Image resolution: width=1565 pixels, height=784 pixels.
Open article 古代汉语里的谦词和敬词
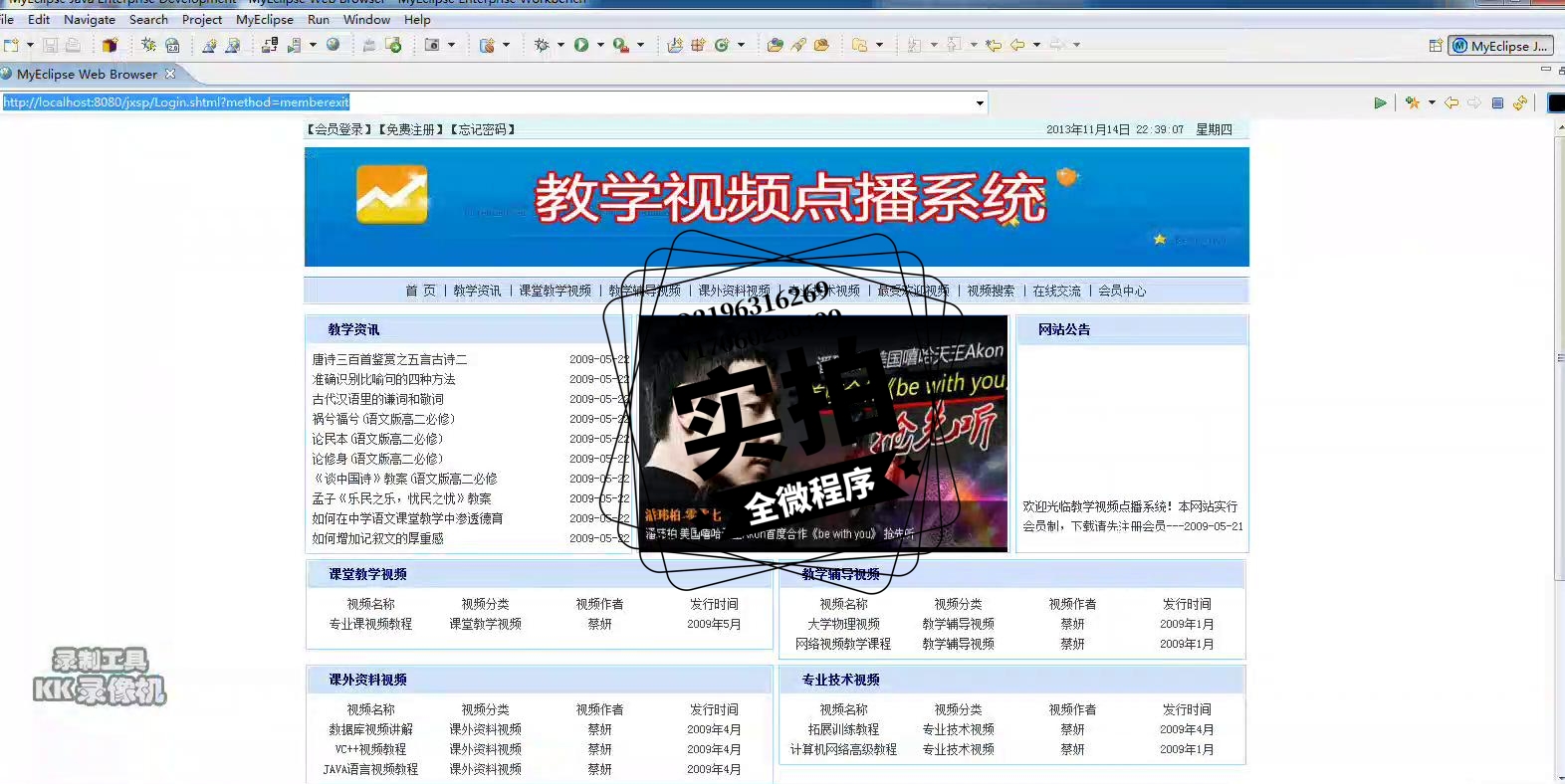click(x=377, y=399)
